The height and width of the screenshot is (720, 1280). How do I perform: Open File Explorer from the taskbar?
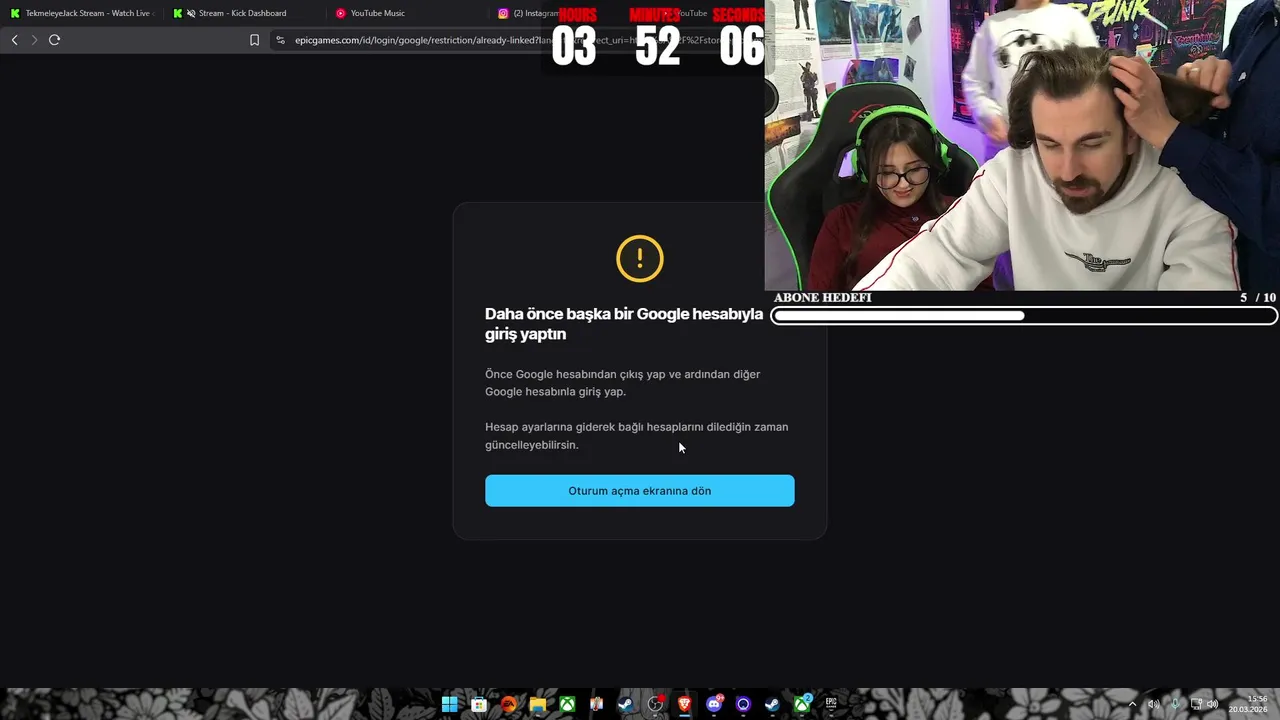pos(538,704)
